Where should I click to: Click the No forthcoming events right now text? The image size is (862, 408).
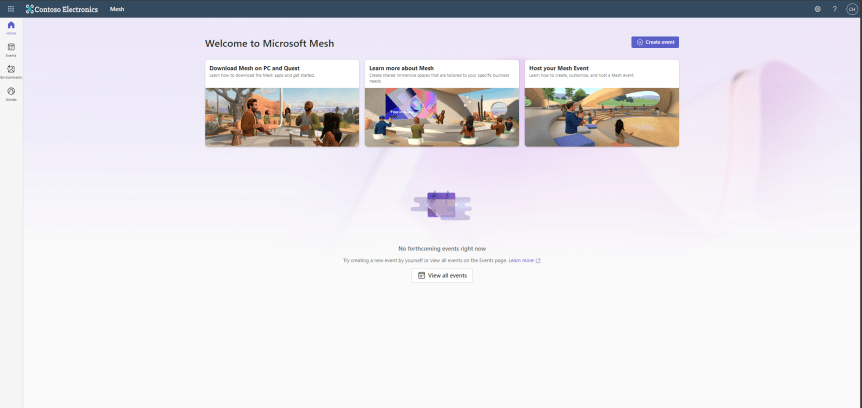tap(442, 249)
